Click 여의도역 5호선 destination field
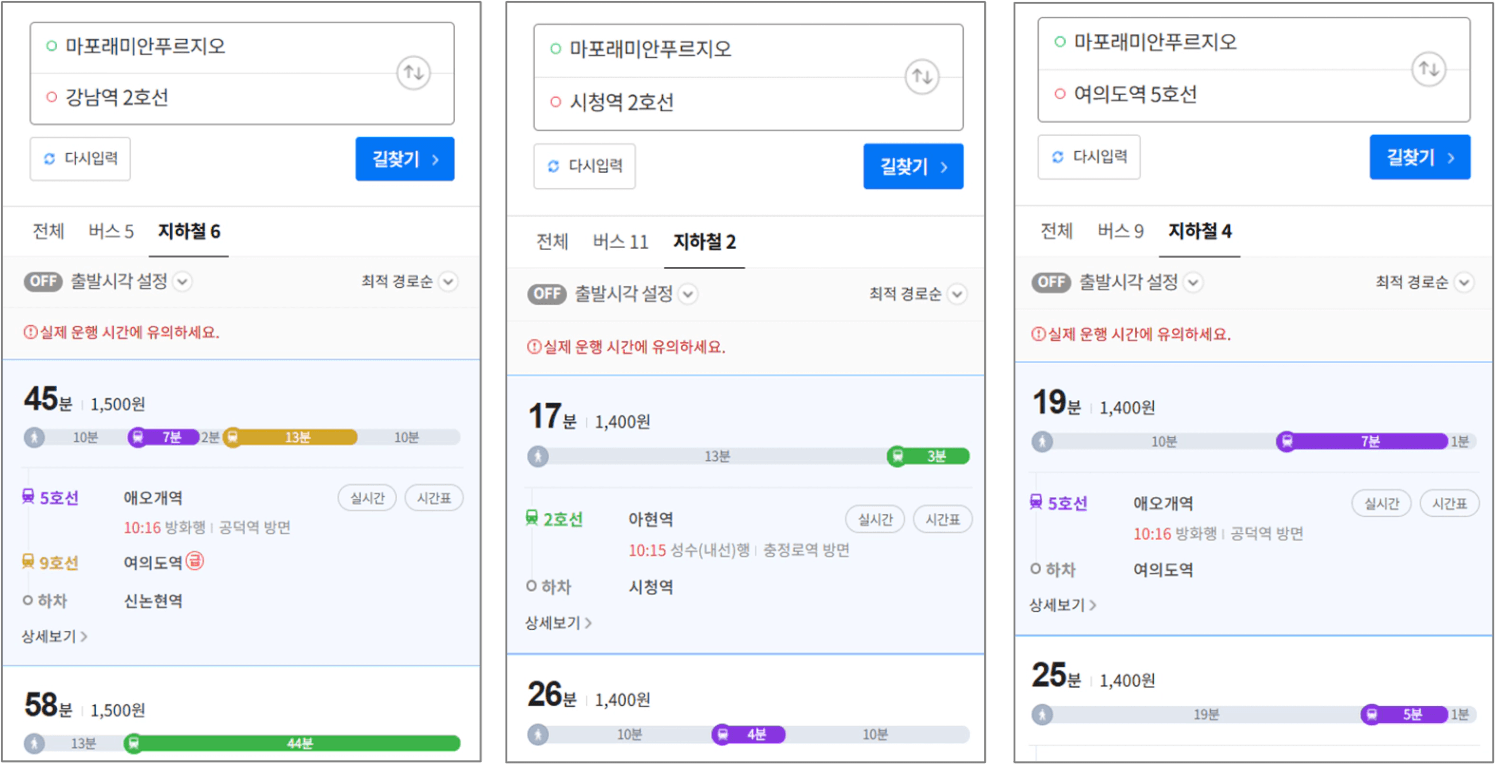Screen dimensions: 1495x764 1254,95
